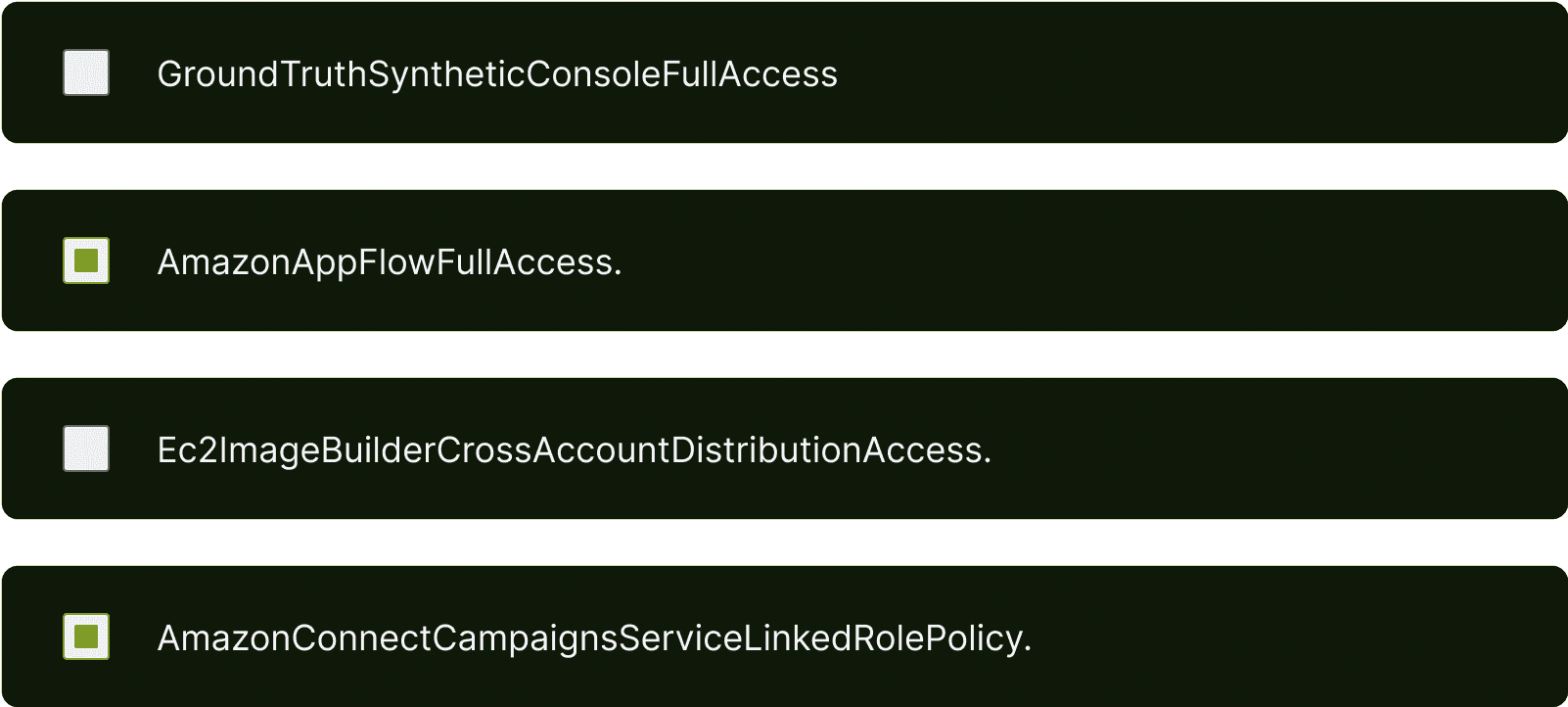
Task: Uncheck the AmazonAppFlowFullAccess checkbox
Action: (x=86, y=259)
